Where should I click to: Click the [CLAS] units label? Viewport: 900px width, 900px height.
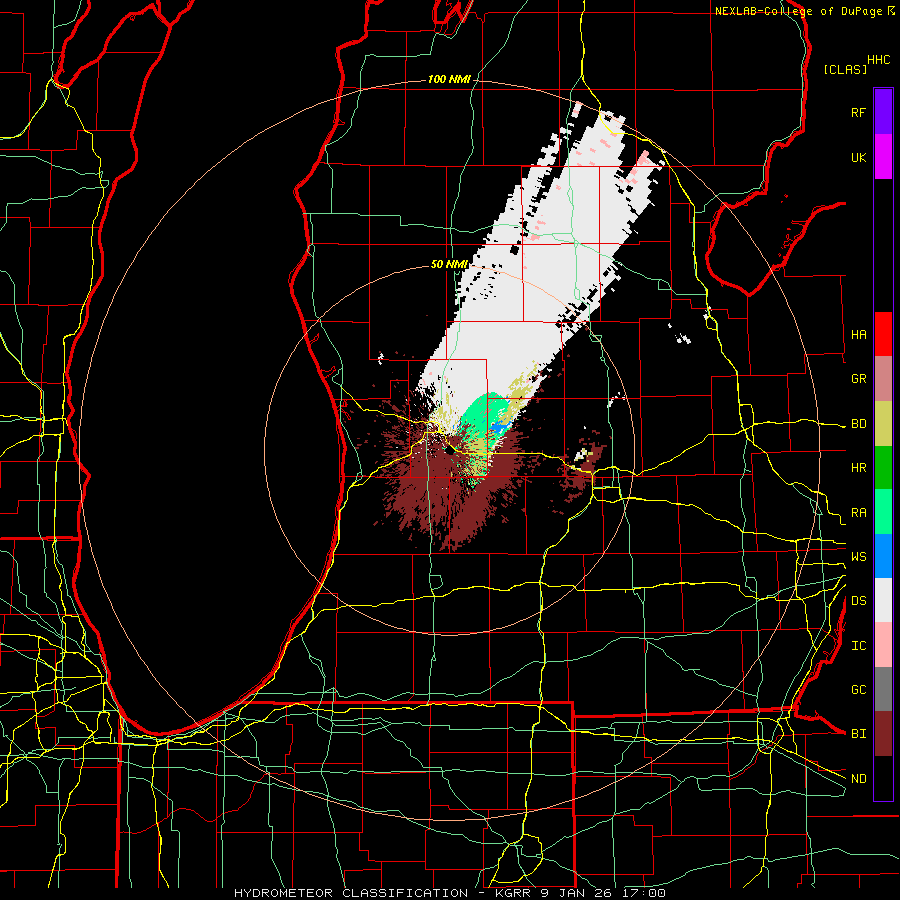(x=845, y=69)
